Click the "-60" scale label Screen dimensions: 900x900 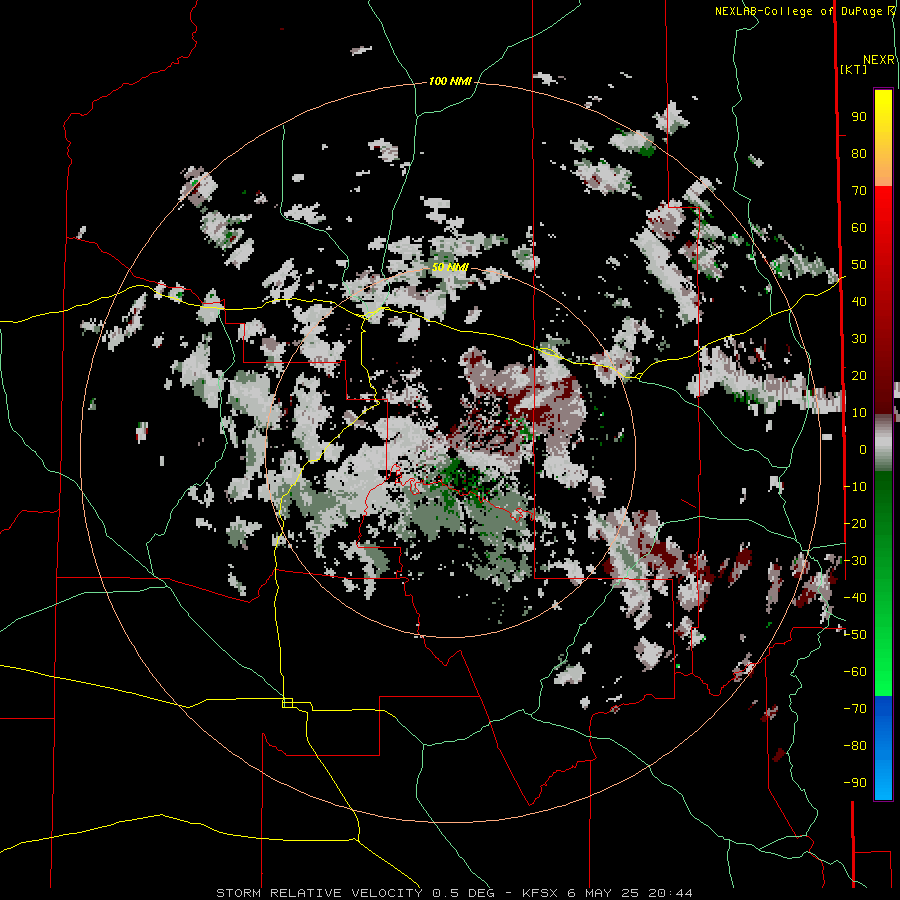[x=855, y=672]
